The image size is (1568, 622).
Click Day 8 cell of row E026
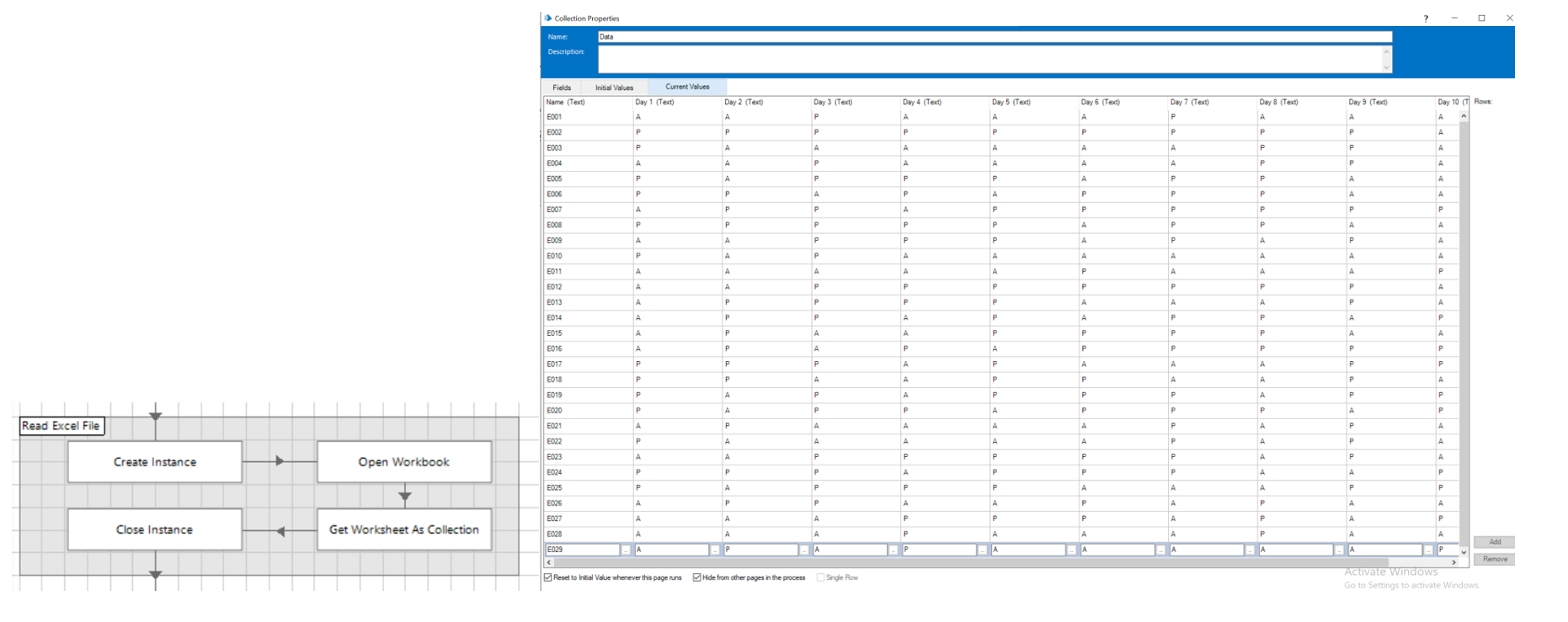pos(1302,503)
